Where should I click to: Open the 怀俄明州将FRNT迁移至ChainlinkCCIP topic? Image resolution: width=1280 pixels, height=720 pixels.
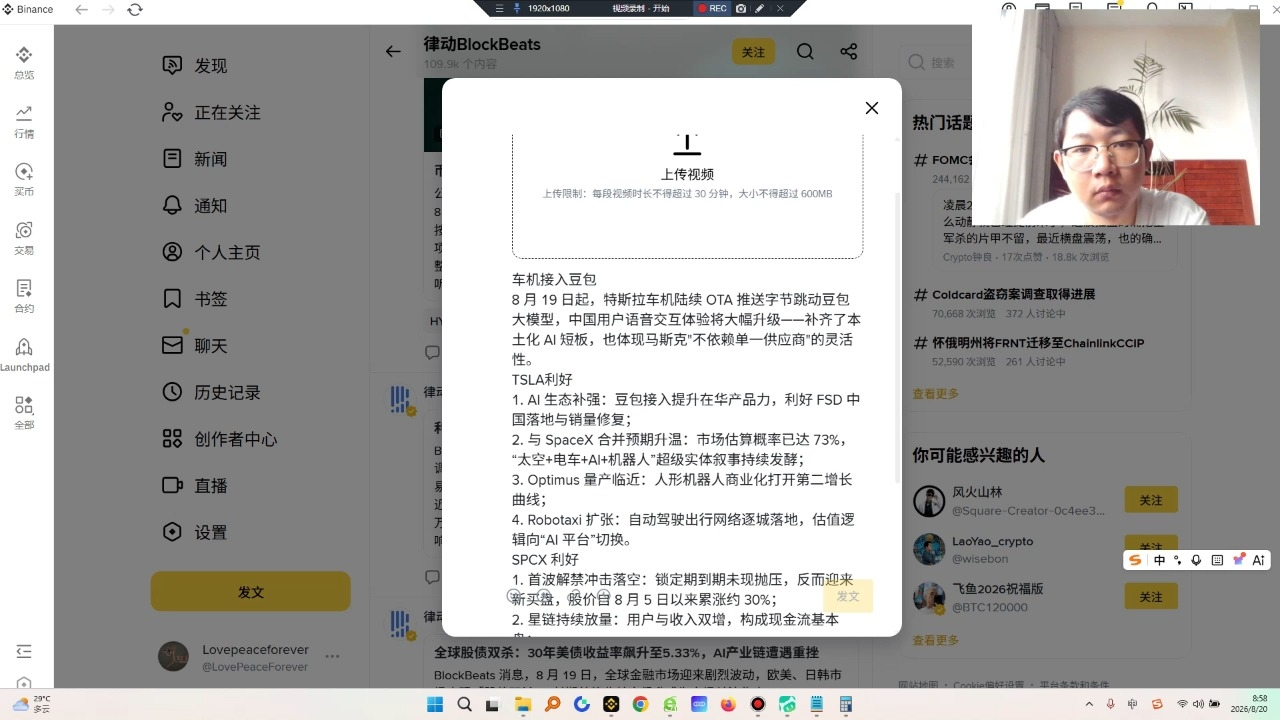point(1038,343)
